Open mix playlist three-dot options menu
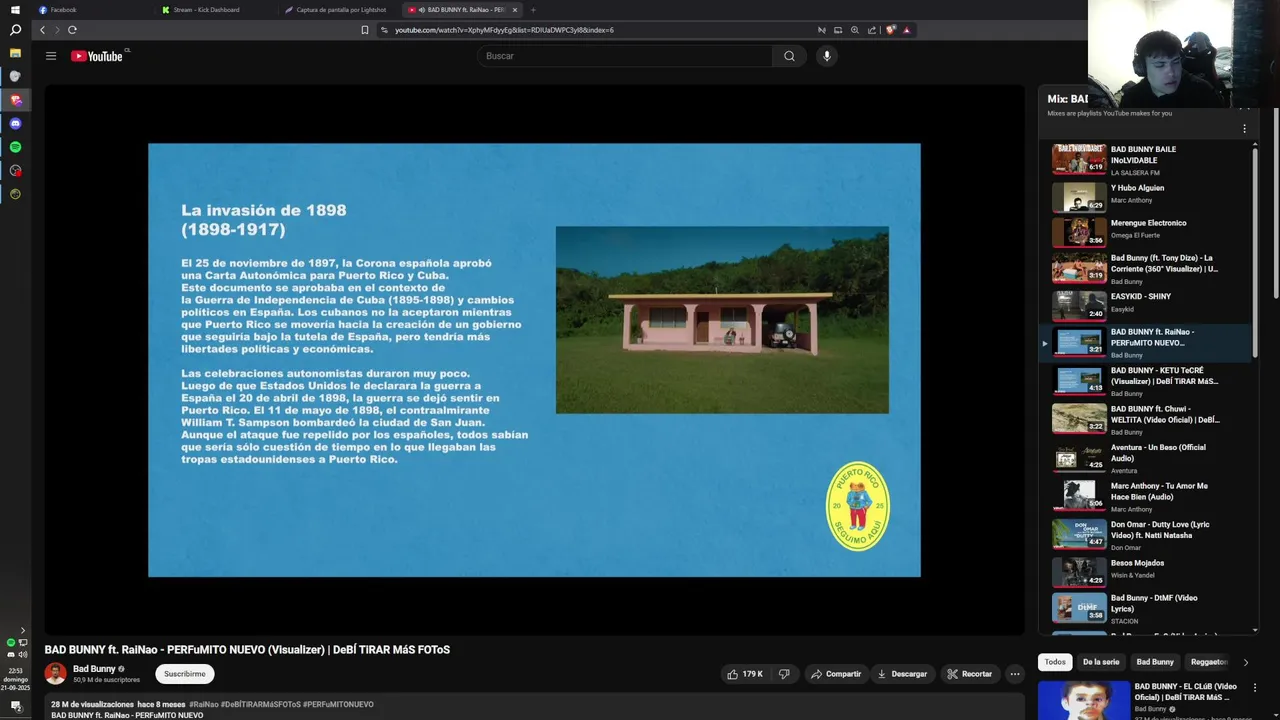 coord(1244,129)
